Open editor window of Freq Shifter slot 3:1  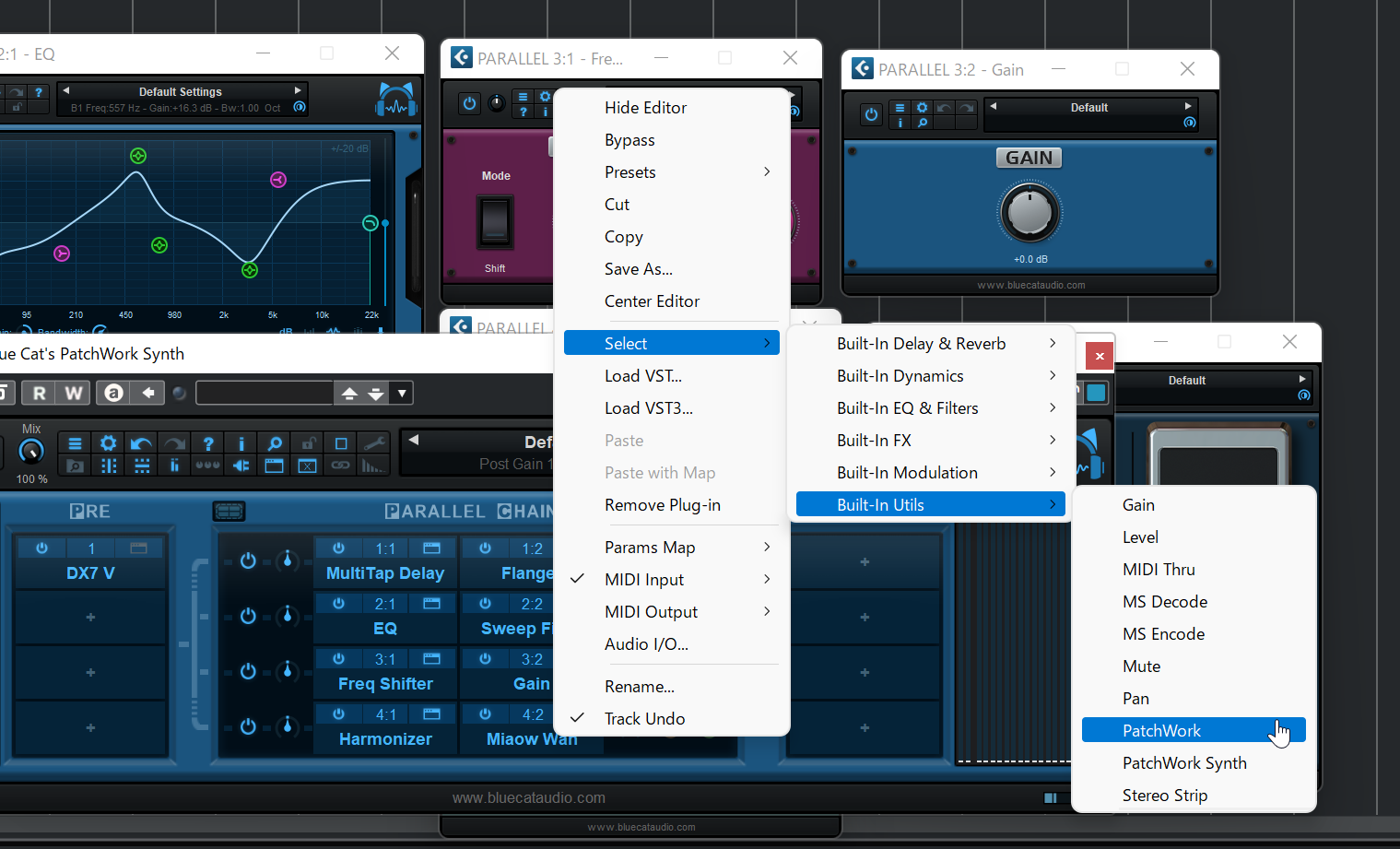431,658
